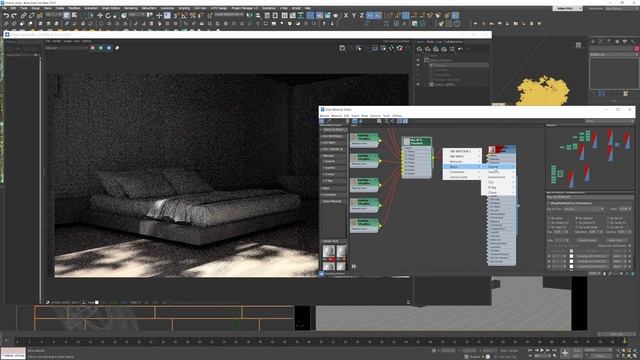Viewport: 640px width, 360px height.
Task: Click the white circle channel icon in frame buffer
Action: pyautogui.click(x=117, y=48)
